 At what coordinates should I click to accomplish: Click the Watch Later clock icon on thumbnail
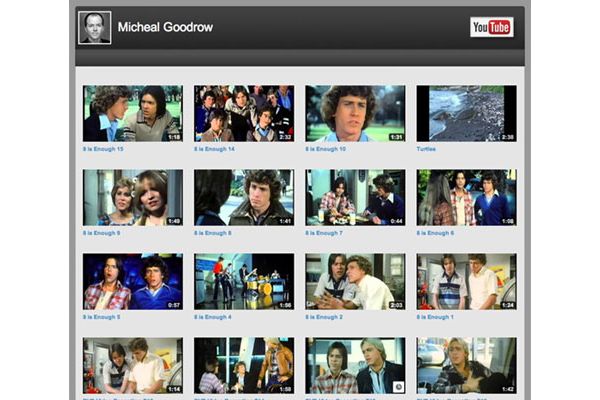(x=398, y=387)
